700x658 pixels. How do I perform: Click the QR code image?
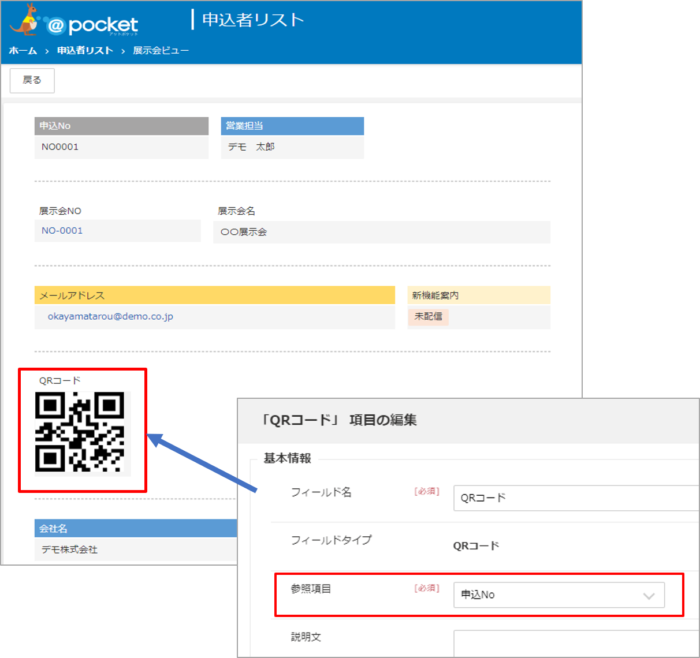click(x=80, y=432)
